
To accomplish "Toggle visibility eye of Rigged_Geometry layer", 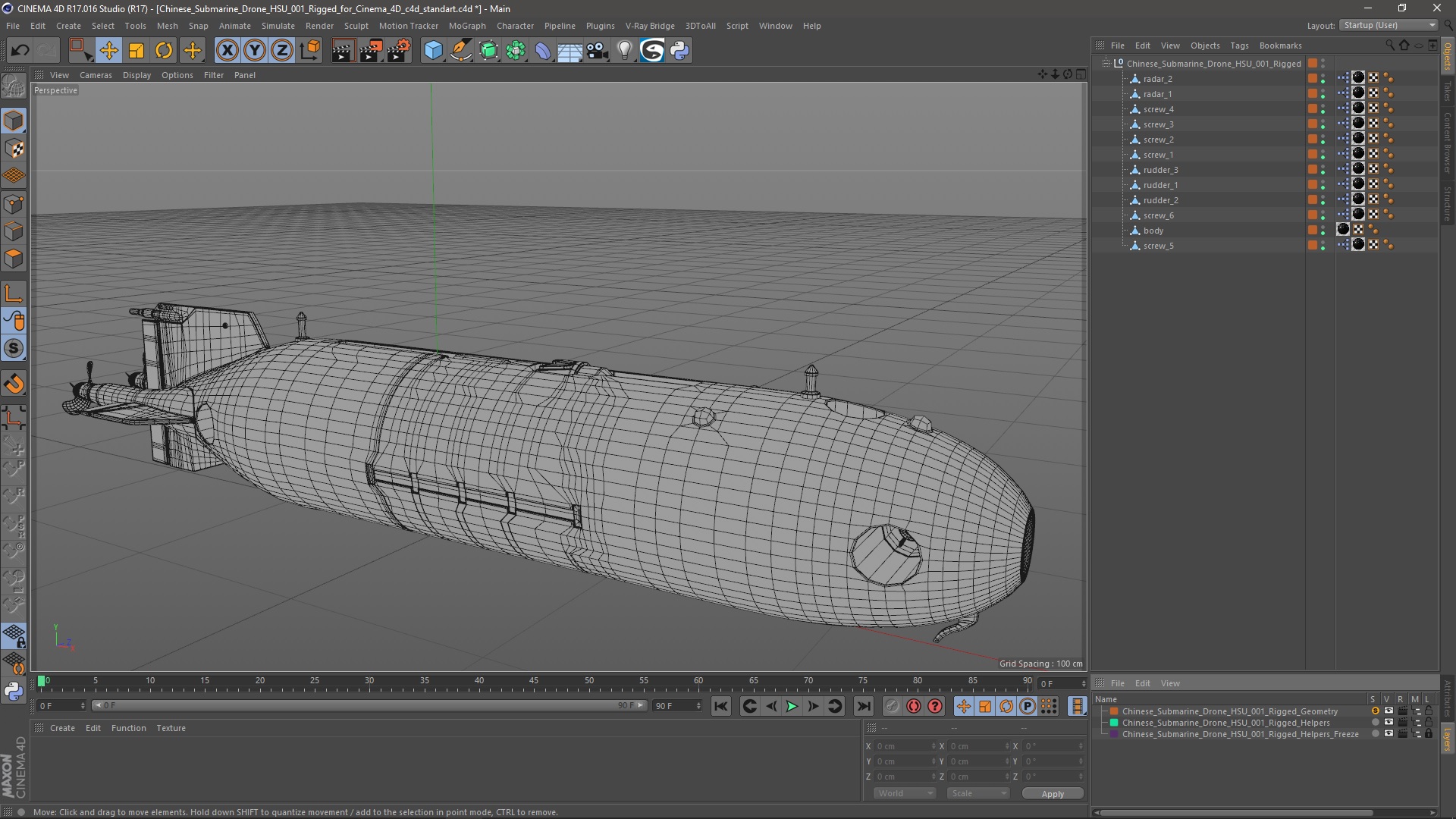I will 1389,711.
